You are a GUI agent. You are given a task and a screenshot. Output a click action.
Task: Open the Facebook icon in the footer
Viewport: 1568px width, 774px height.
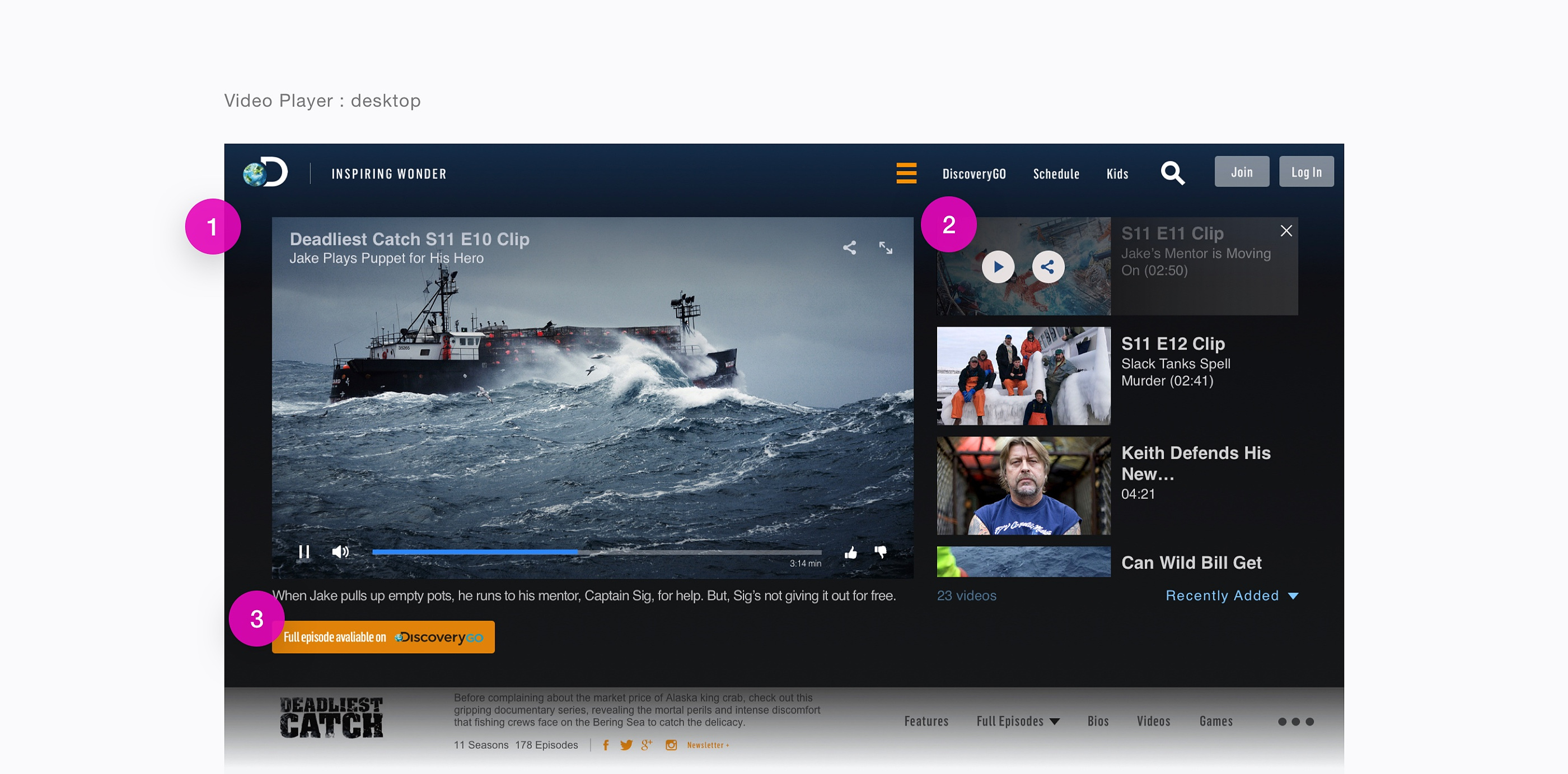[606, 745]
